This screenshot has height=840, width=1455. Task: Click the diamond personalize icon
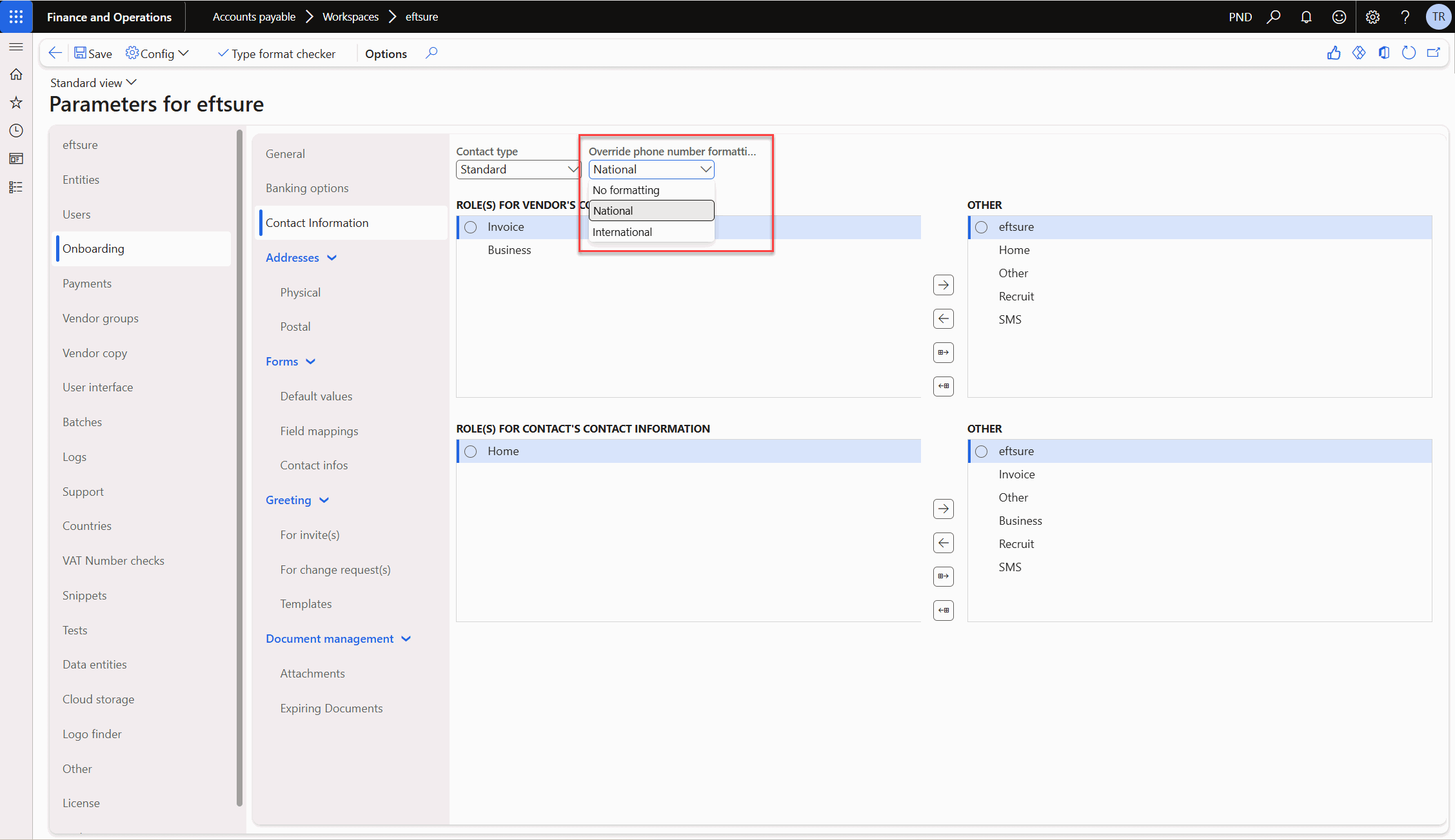click(x=1359, y=53)
